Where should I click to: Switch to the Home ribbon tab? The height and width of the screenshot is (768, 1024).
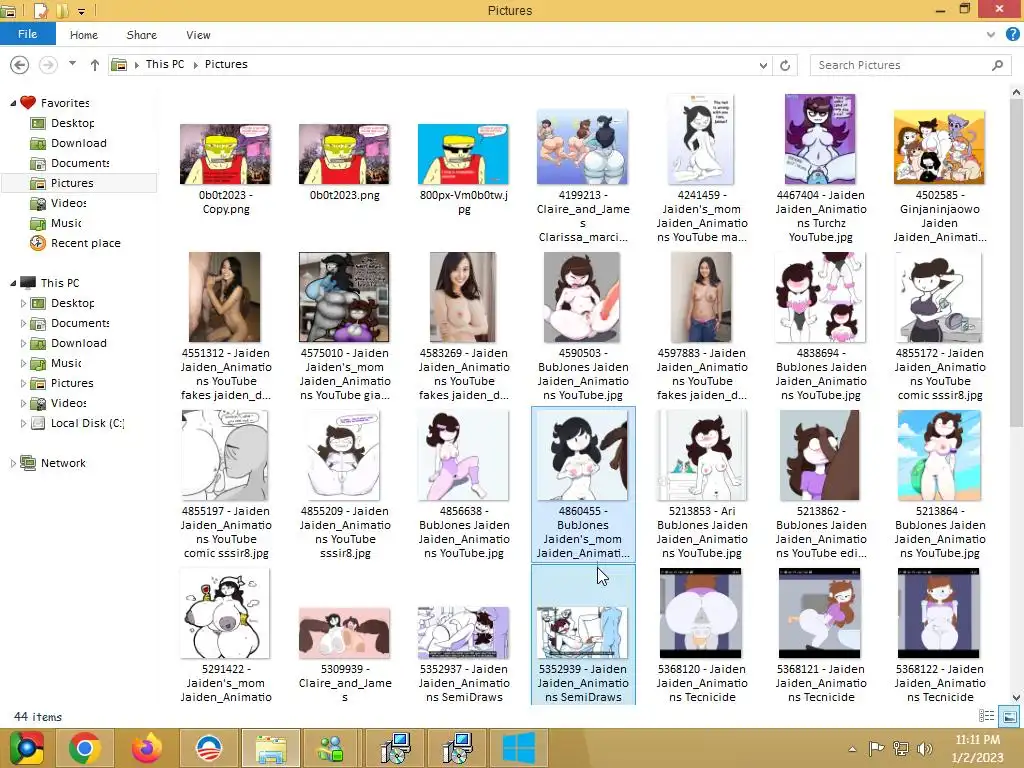coord(84,35)
